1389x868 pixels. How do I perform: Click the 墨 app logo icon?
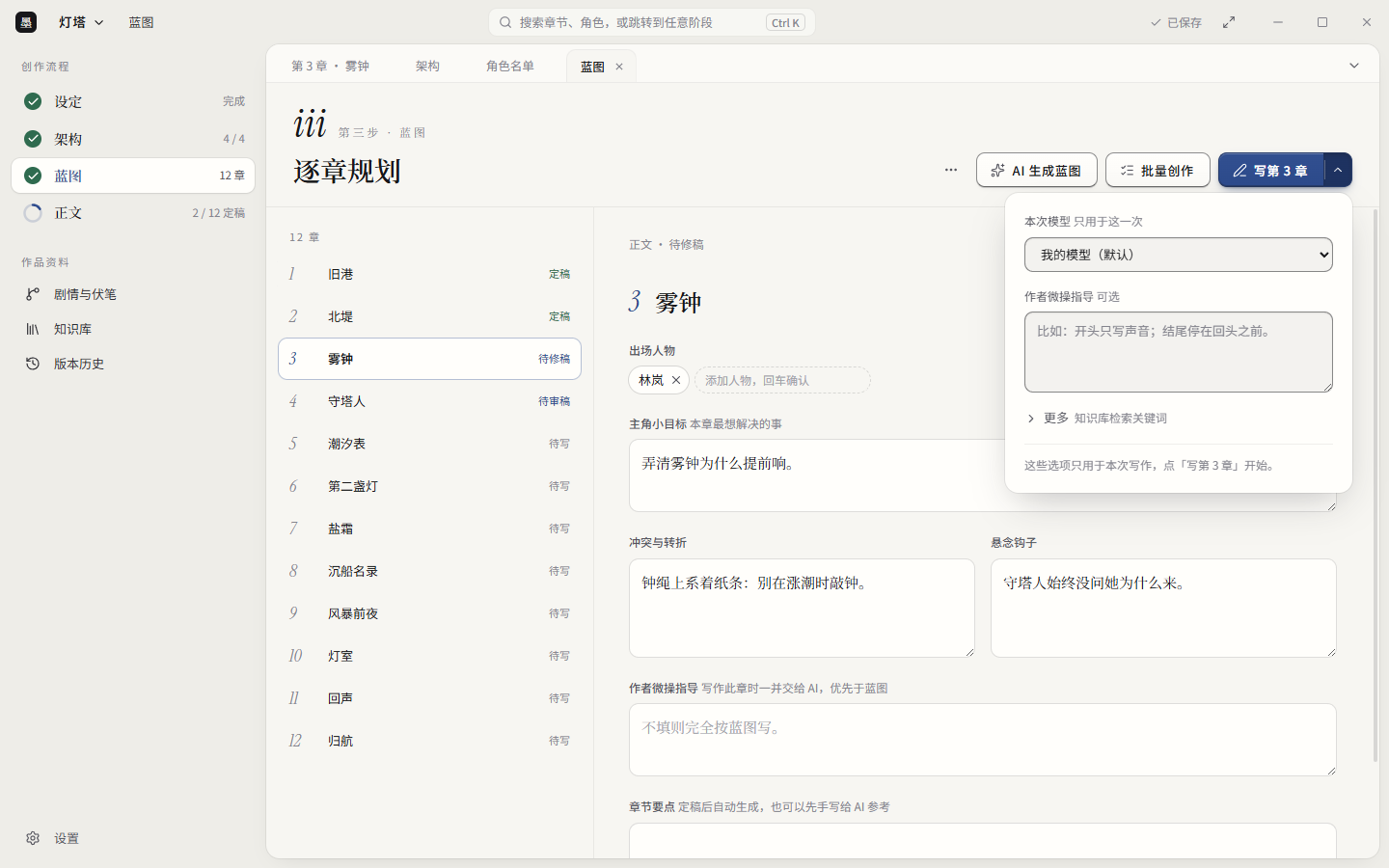(26, 22)
